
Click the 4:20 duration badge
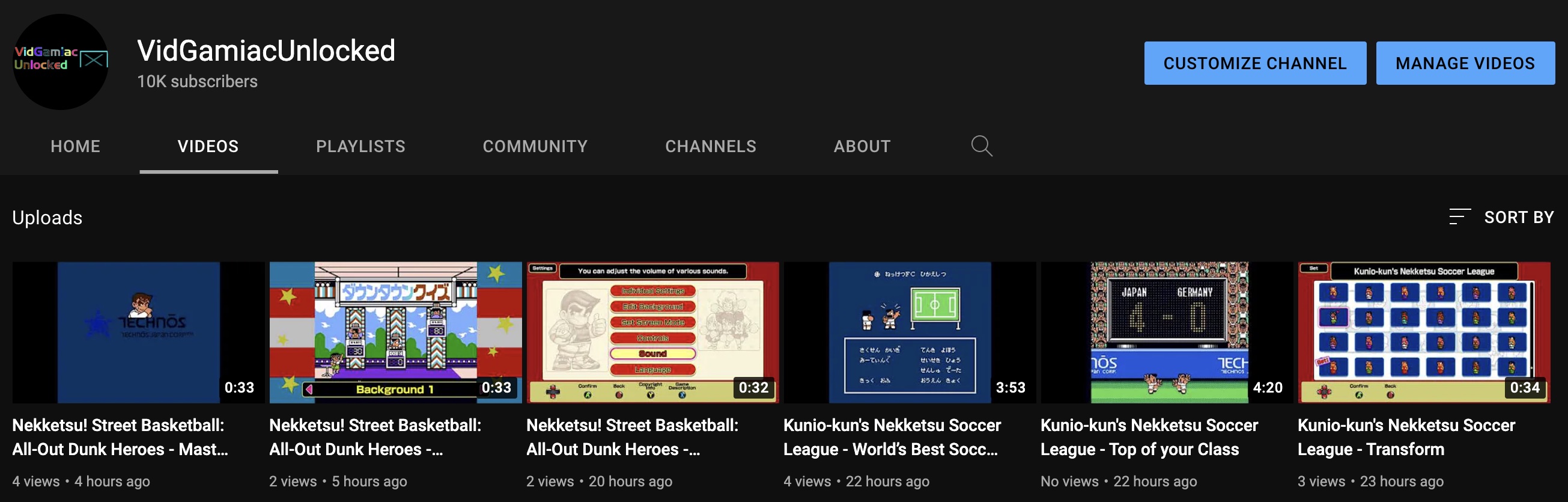click(x=1267, y=387)
